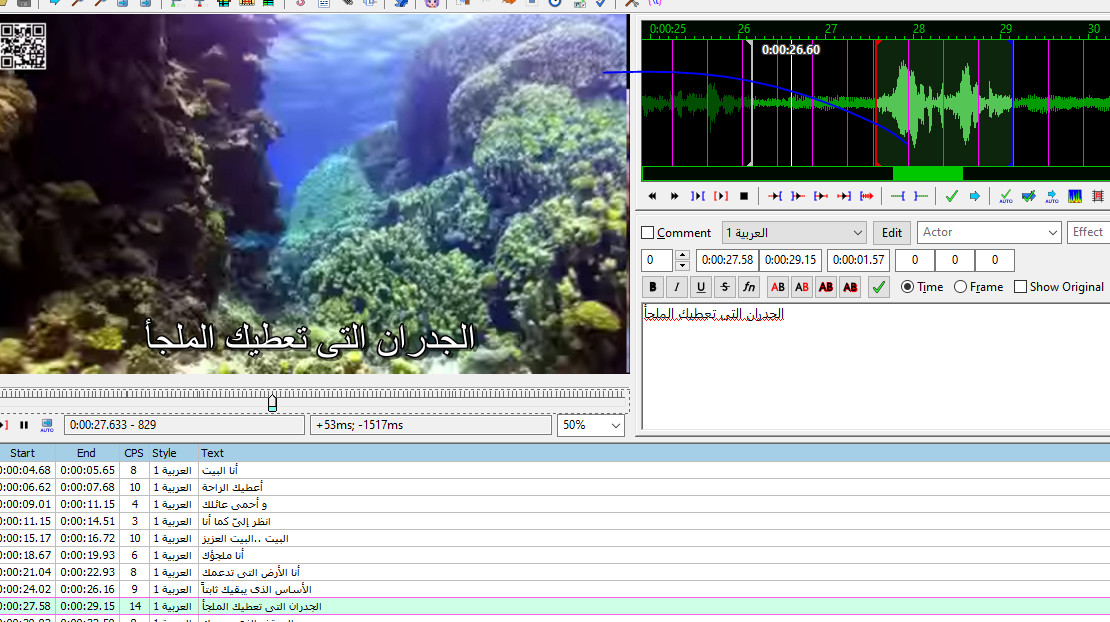This screenshot has height=622, width=1110.
Task: Toggle karaoke mode icon
Action: click(x=1098, y=196)
